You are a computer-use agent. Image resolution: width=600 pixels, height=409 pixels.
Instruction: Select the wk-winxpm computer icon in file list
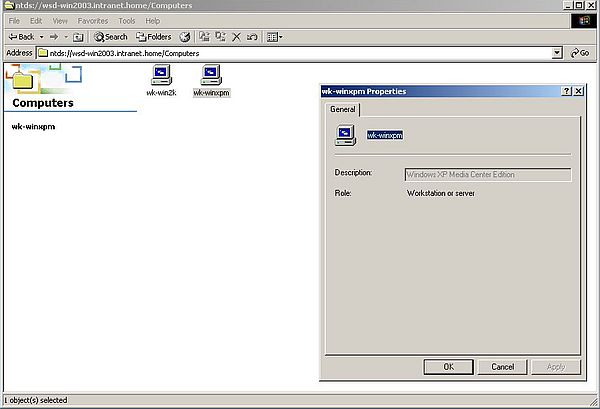pos(211,75)
